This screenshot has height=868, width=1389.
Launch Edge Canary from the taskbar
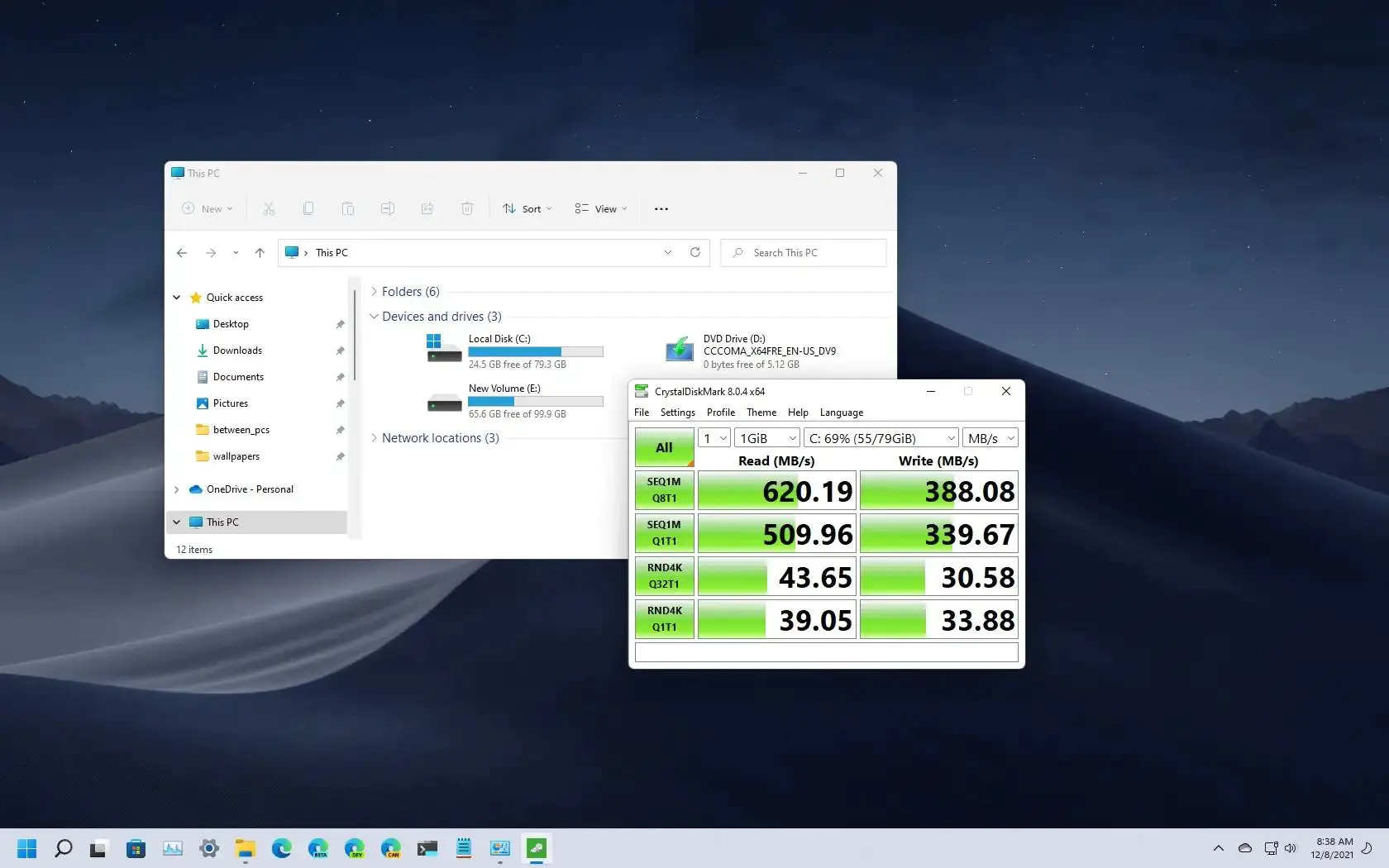[391, 848]
